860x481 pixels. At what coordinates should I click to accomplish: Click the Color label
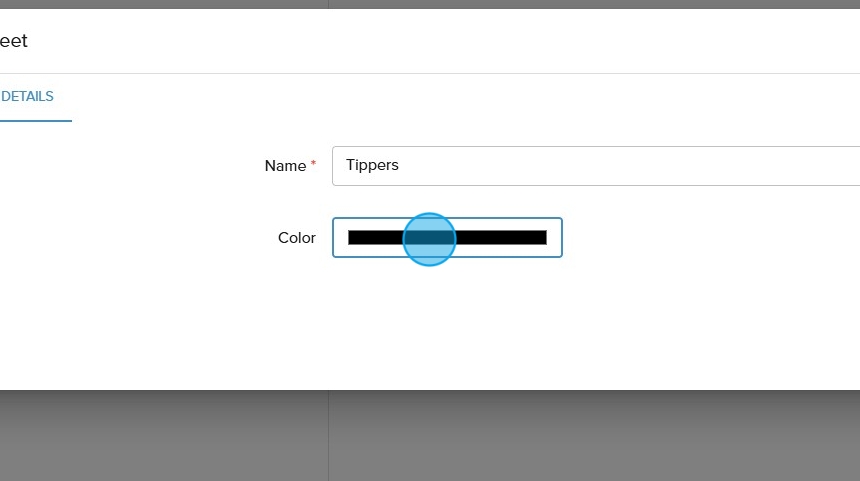297,238
